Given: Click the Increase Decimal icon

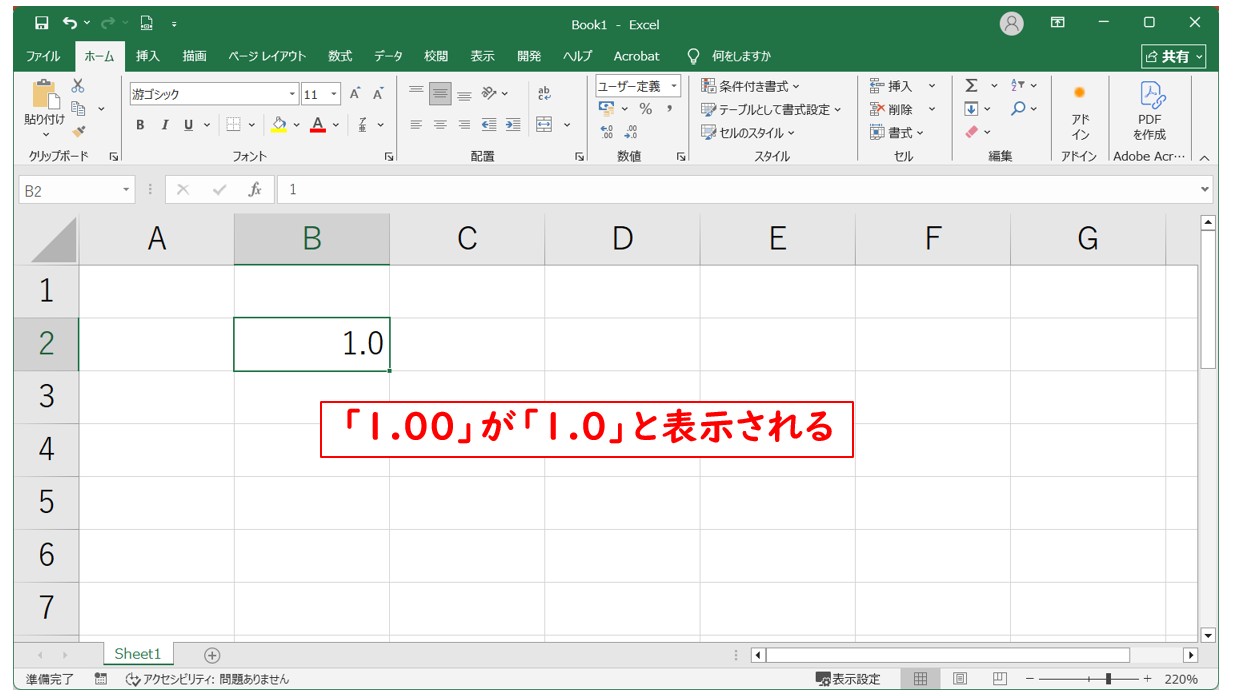Looking at the screenshot, I should 607,132.
